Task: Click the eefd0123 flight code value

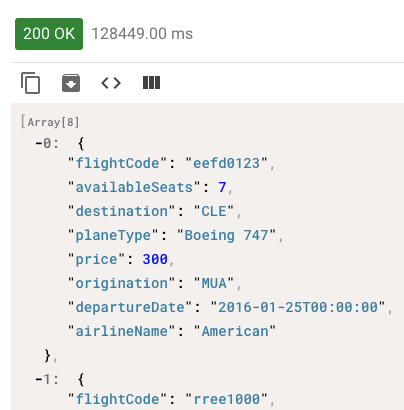Action: coord(226,163)
